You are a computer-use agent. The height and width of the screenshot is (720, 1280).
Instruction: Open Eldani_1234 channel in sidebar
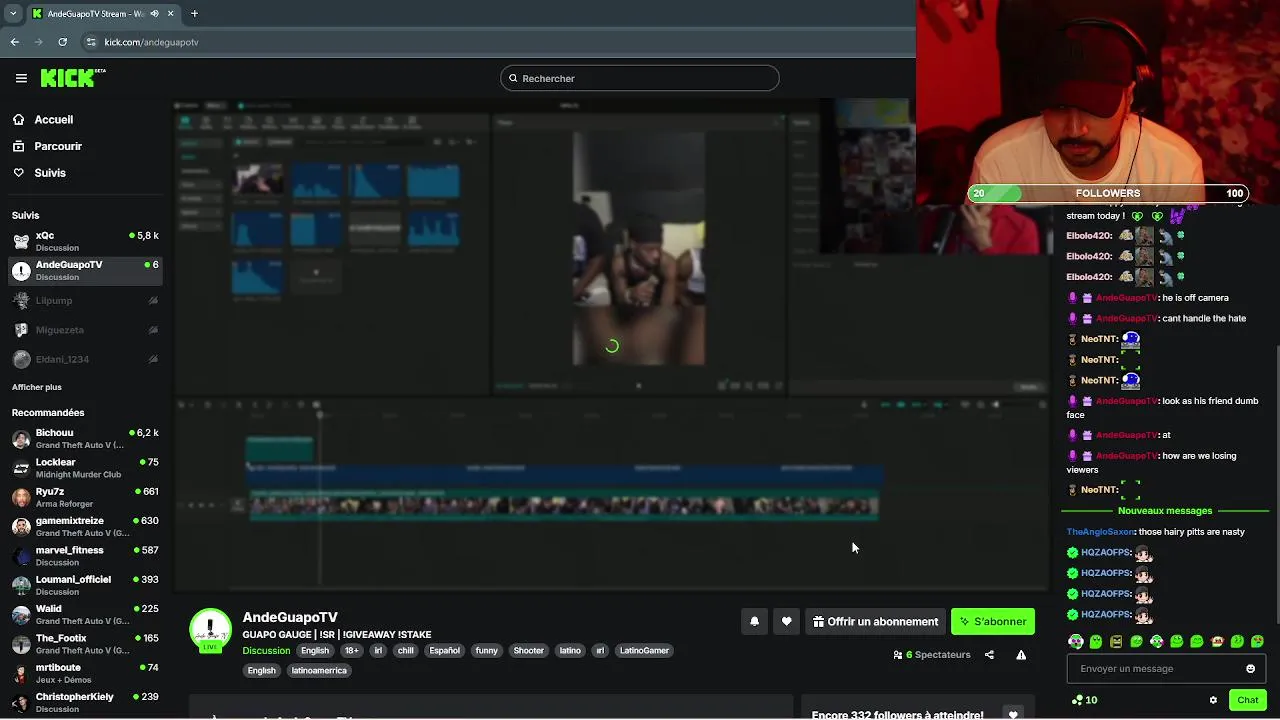tap(84, 359)
